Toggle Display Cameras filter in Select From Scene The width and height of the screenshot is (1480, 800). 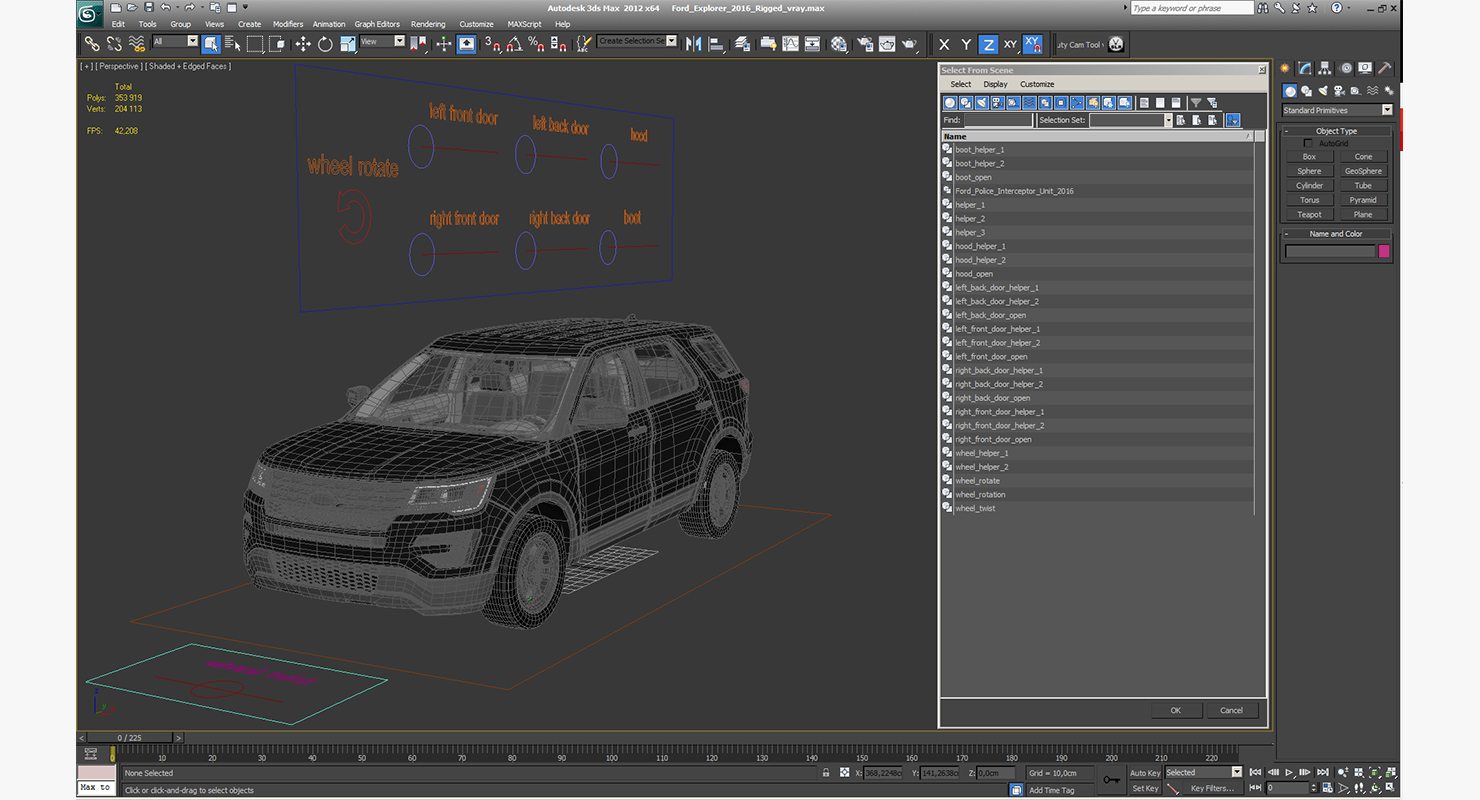(998, 102)
